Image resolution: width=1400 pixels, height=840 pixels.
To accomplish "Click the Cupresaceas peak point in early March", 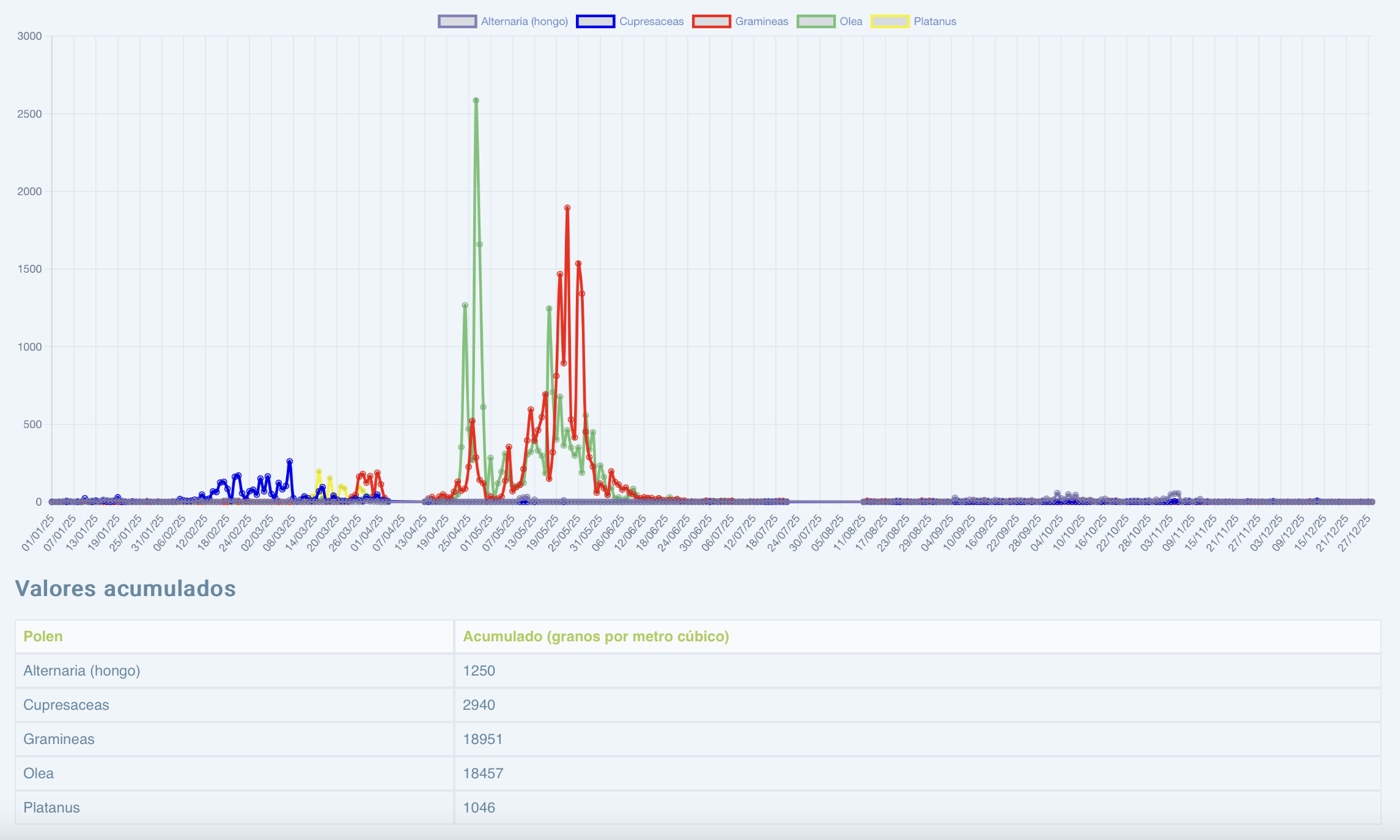I will (x=290, y=462).
